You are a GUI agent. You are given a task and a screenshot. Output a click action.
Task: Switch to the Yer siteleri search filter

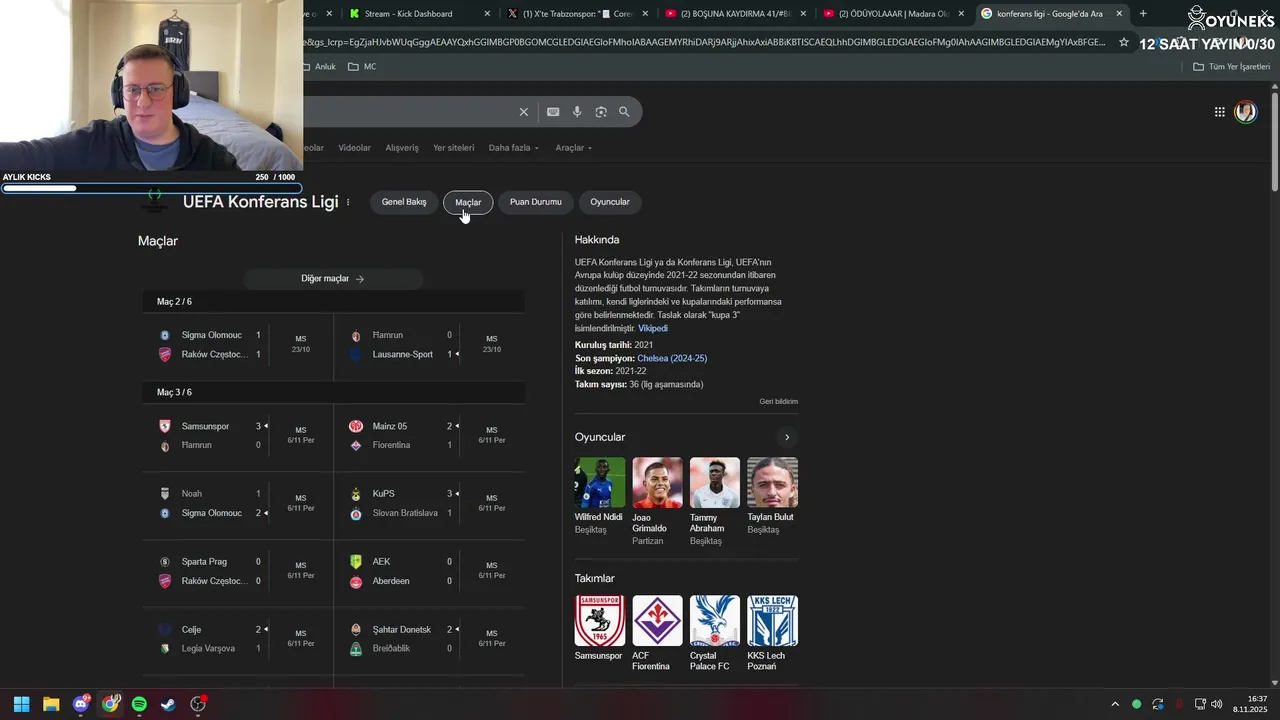pos(454,148)
